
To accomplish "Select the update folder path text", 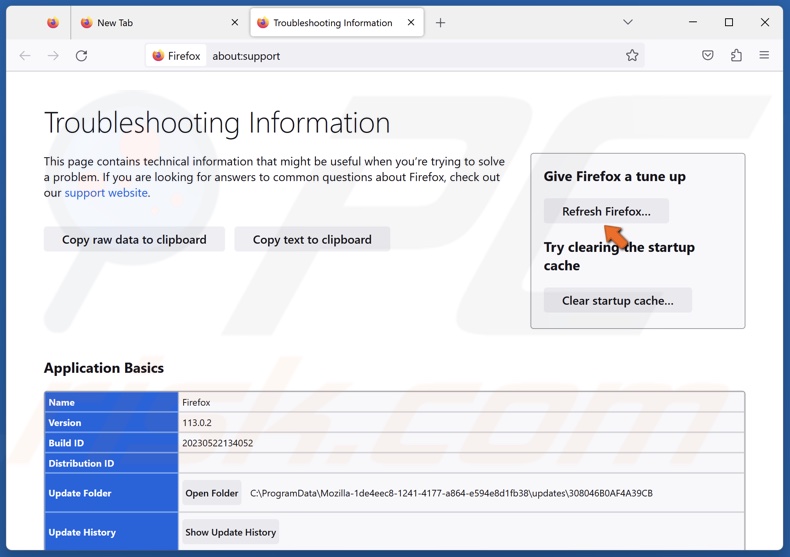I will (451, 493).
